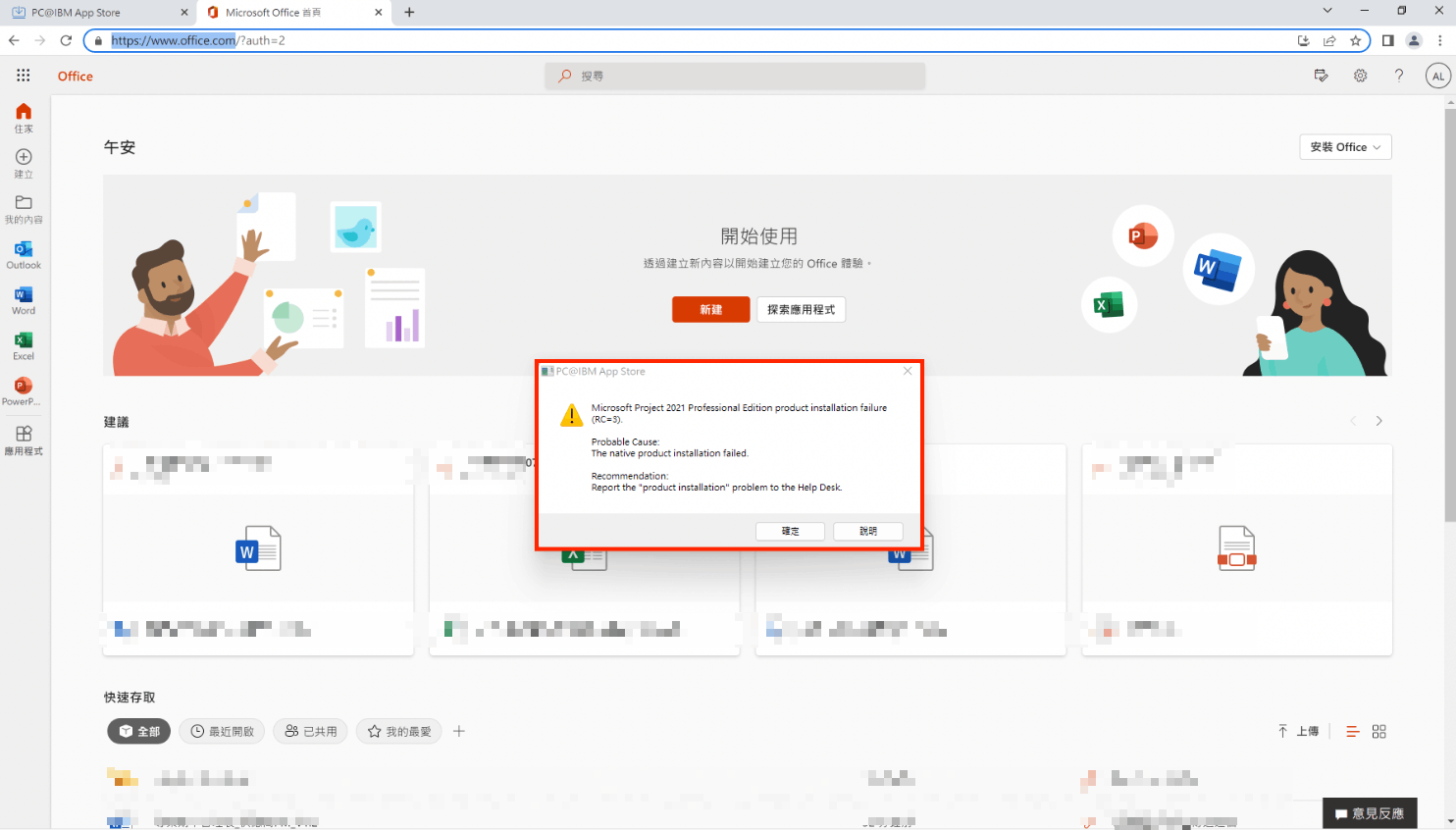This screenshot has height=830, width=1456.
Task: Go to Home in Office sidebar
Action: click(24, 118)
